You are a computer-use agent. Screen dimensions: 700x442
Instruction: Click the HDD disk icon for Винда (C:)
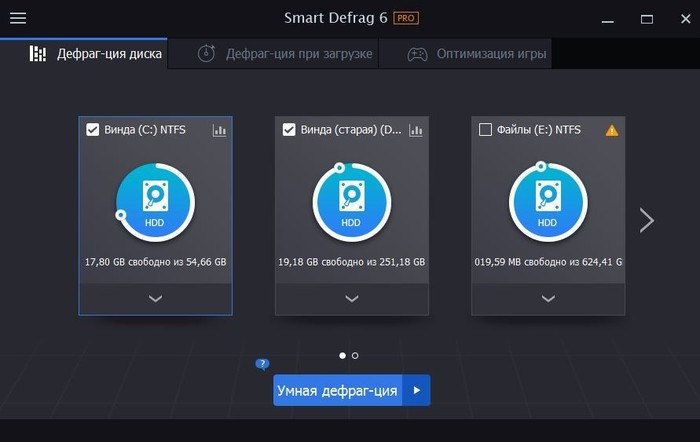tap(155, 204)
